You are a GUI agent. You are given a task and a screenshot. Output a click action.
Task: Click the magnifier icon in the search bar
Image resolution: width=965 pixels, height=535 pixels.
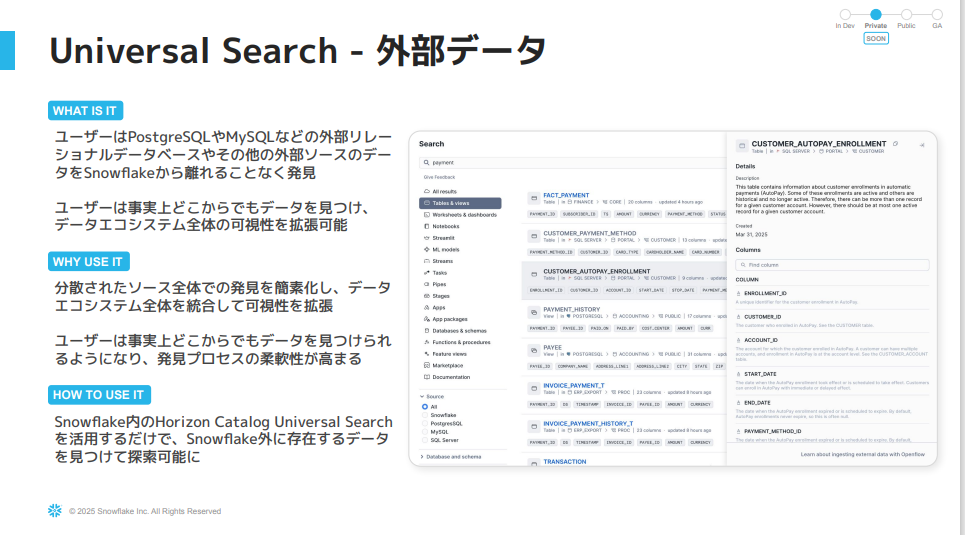click(426, 163)
